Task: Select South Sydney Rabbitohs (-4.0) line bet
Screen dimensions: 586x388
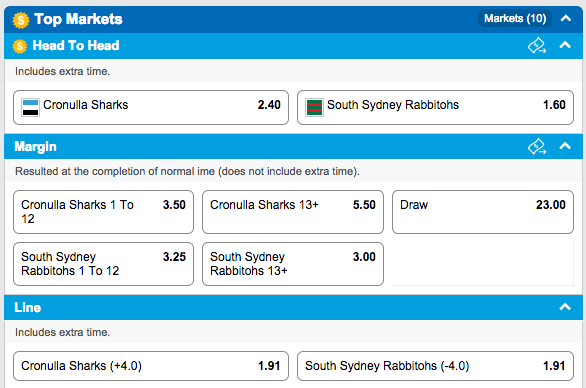Action: (435, 366)
